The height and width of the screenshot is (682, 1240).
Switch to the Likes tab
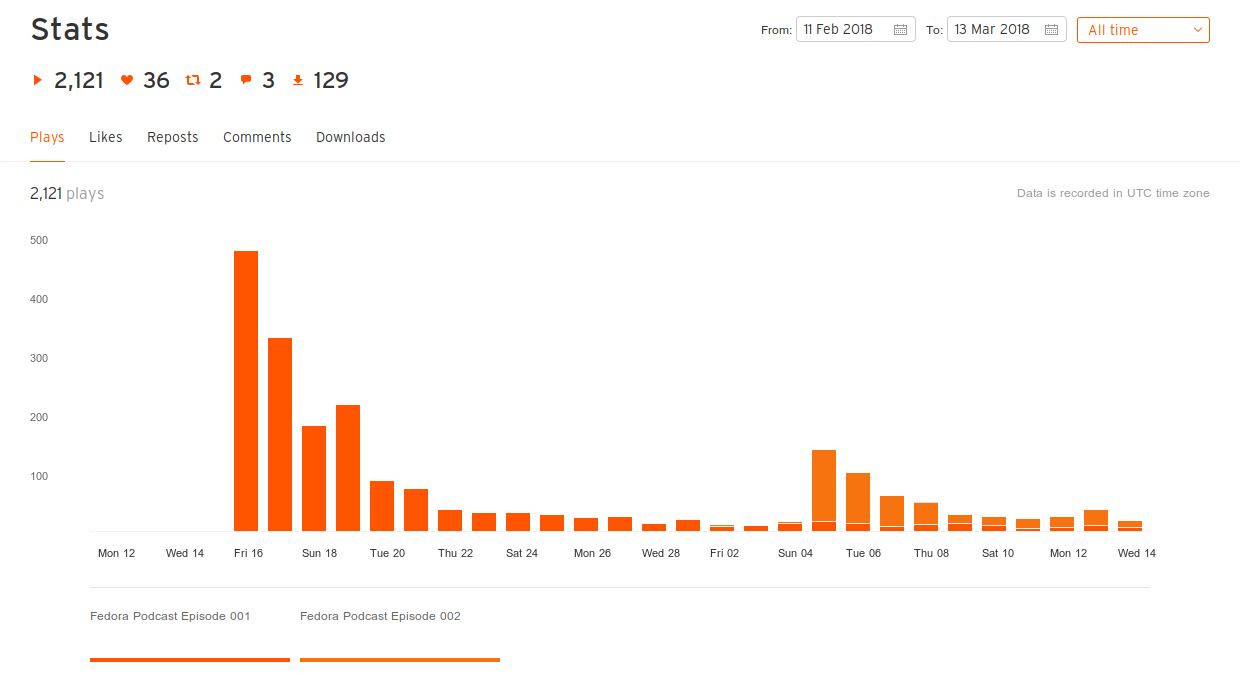[x=106, y=137]
